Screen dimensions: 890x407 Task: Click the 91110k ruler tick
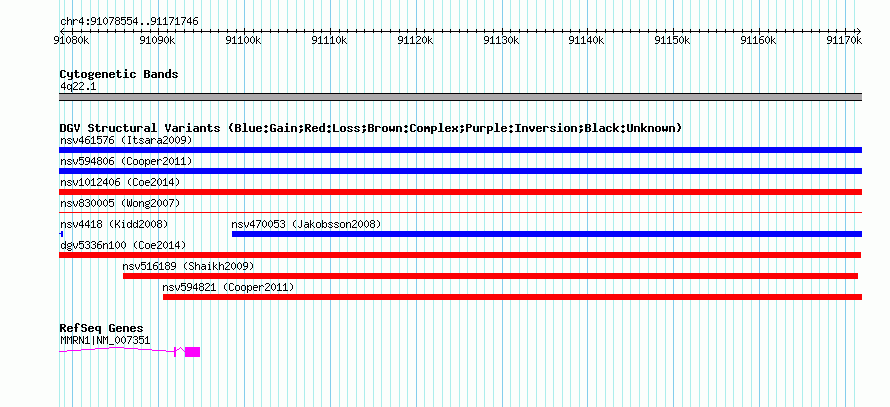(x=330, y=40)
